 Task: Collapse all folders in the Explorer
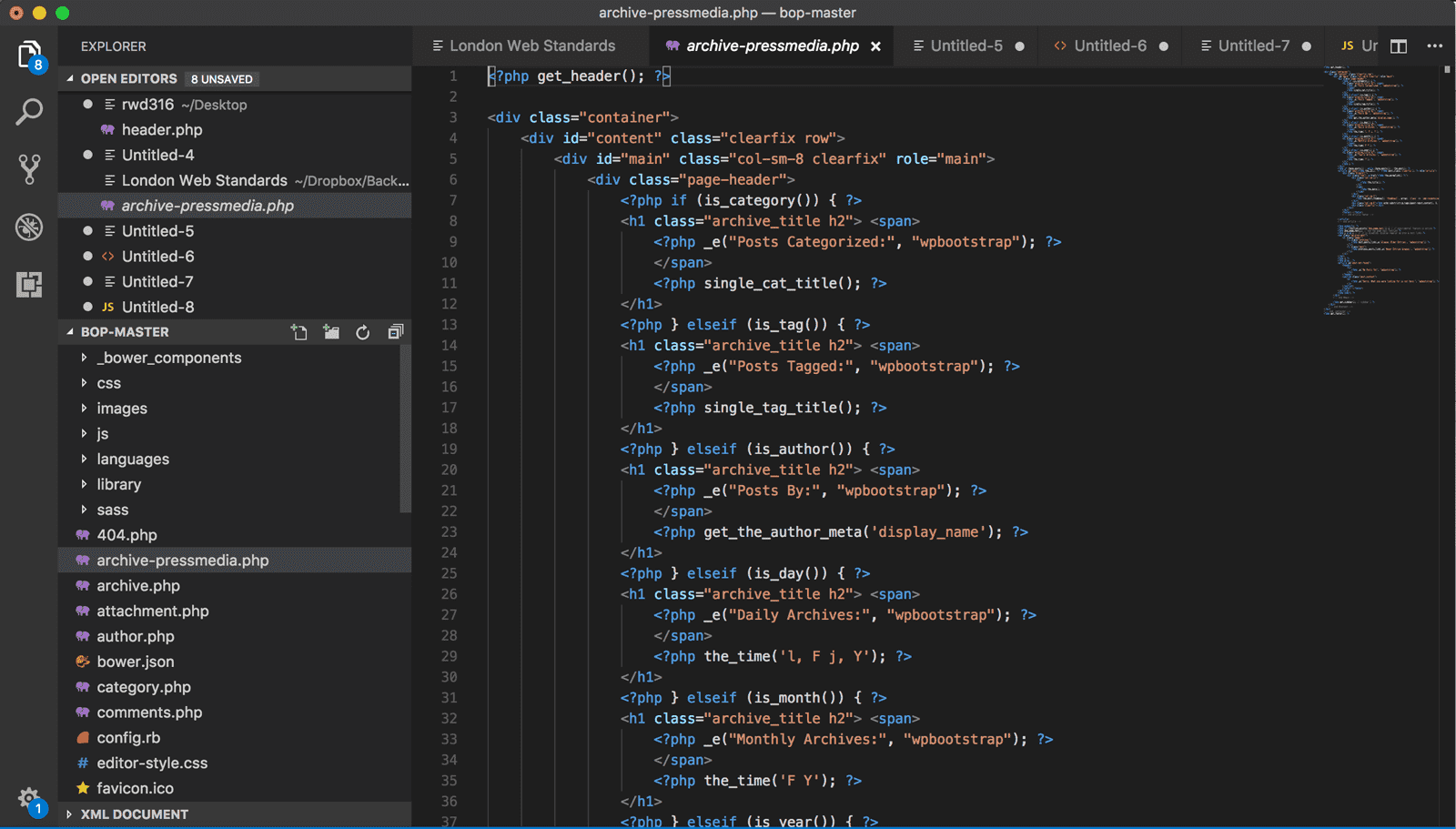point(395,331)
